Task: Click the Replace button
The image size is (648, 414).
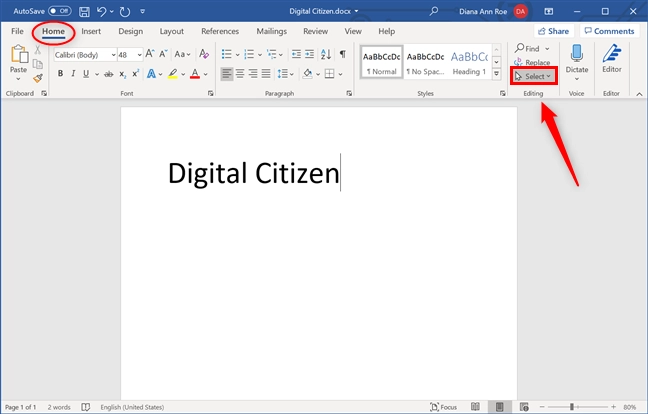Action: 532,62
